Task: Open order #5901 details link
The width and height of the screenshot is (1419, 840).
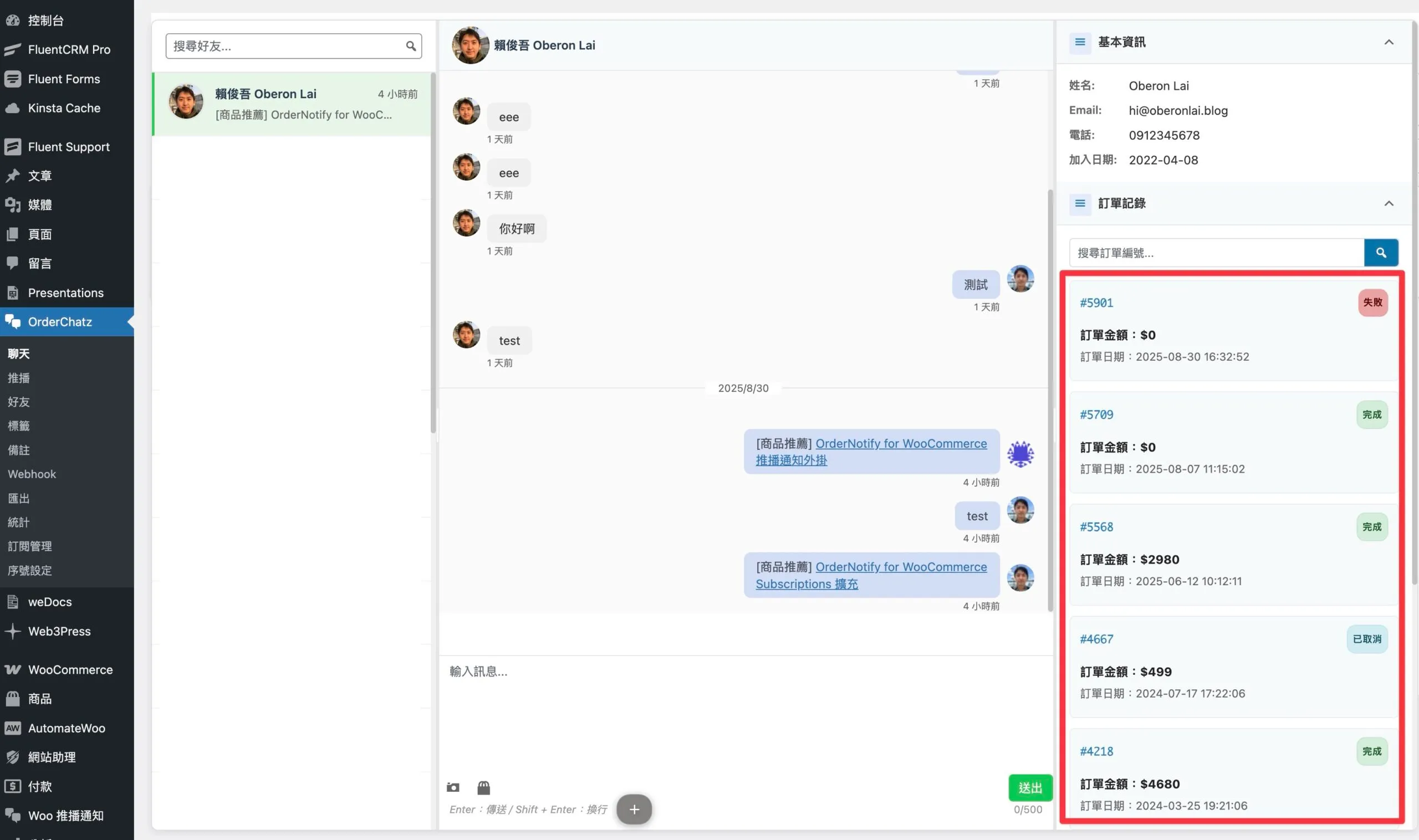Action: pos(1096,303)
